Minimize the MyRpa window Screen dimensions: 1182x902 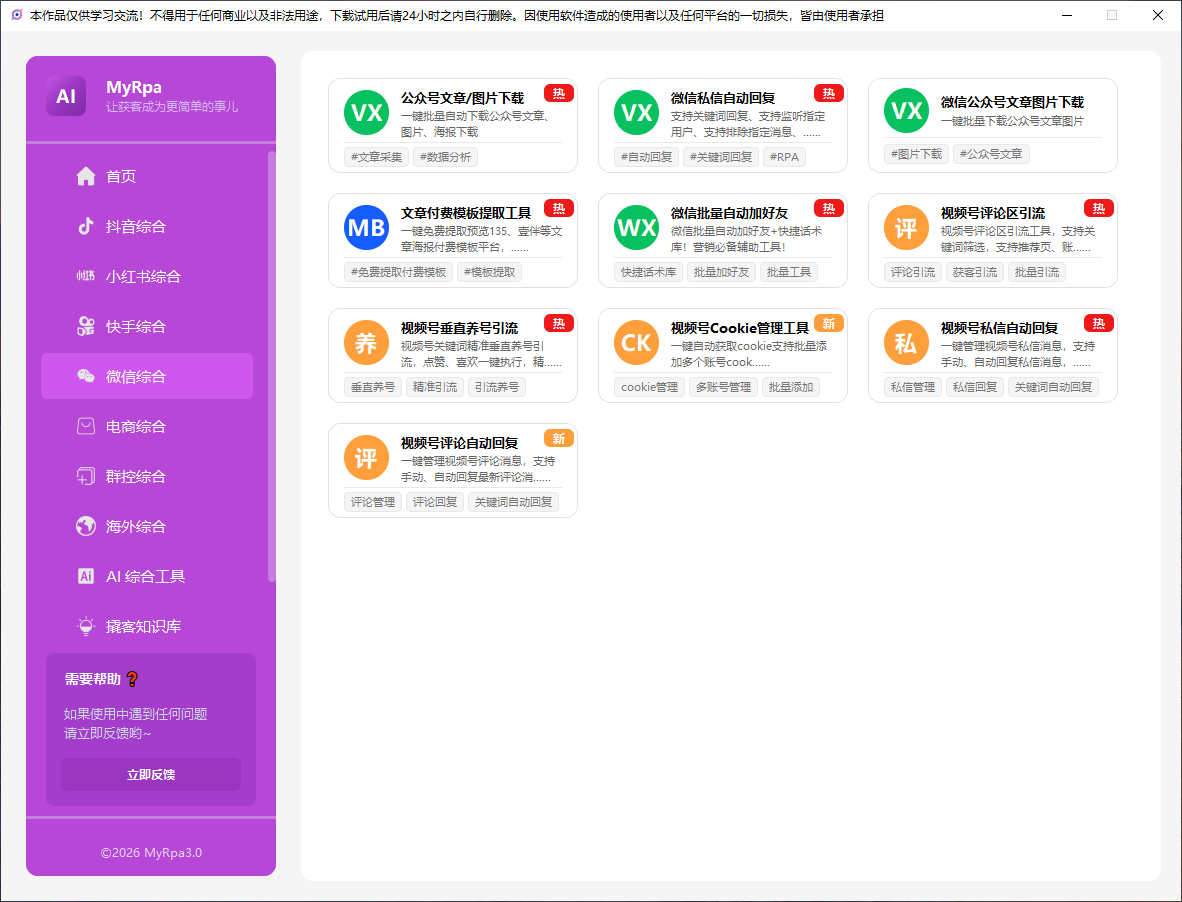[x=1067, y=15]
